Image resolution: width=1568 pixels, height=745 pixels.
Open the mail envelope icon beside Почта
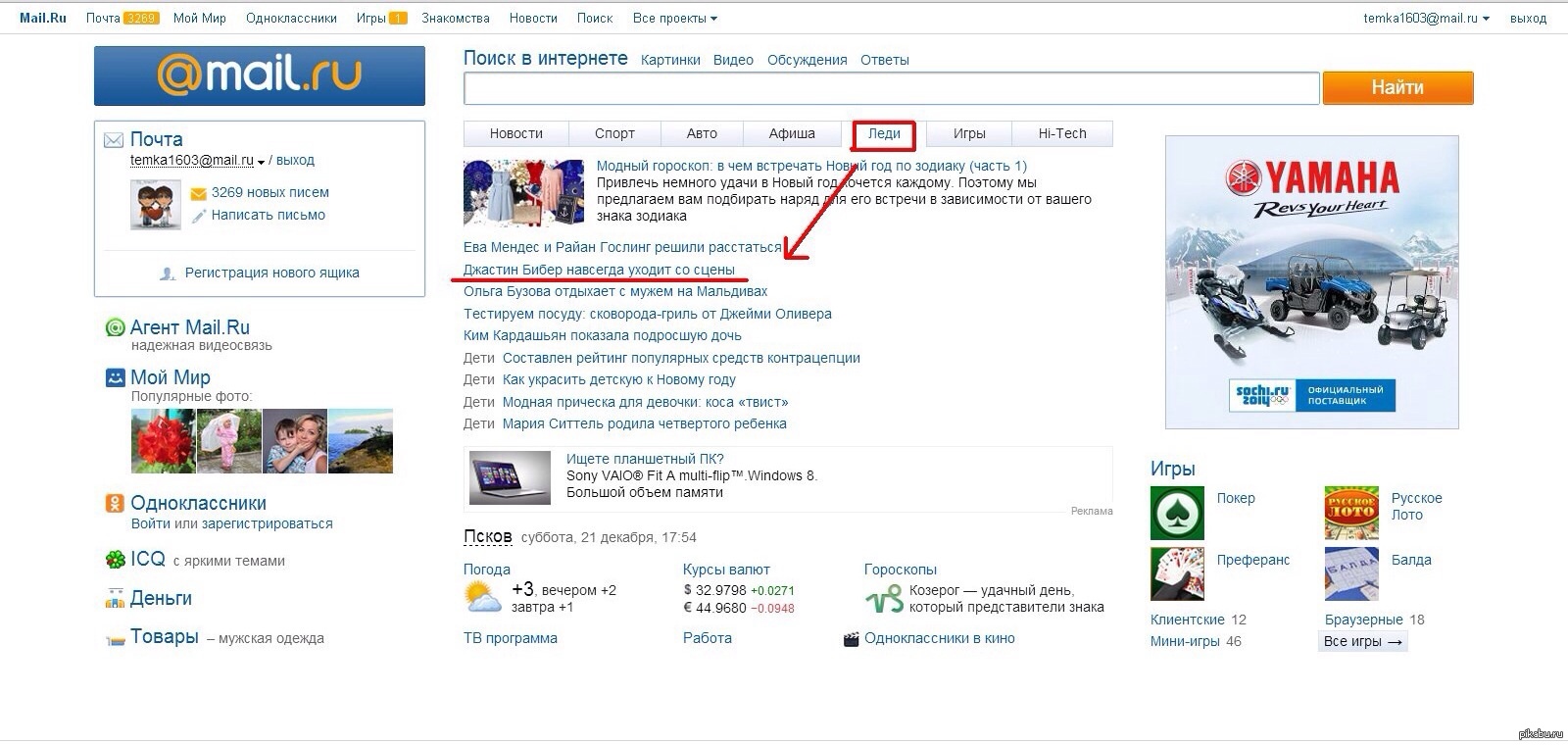click(x=114, y=140)
